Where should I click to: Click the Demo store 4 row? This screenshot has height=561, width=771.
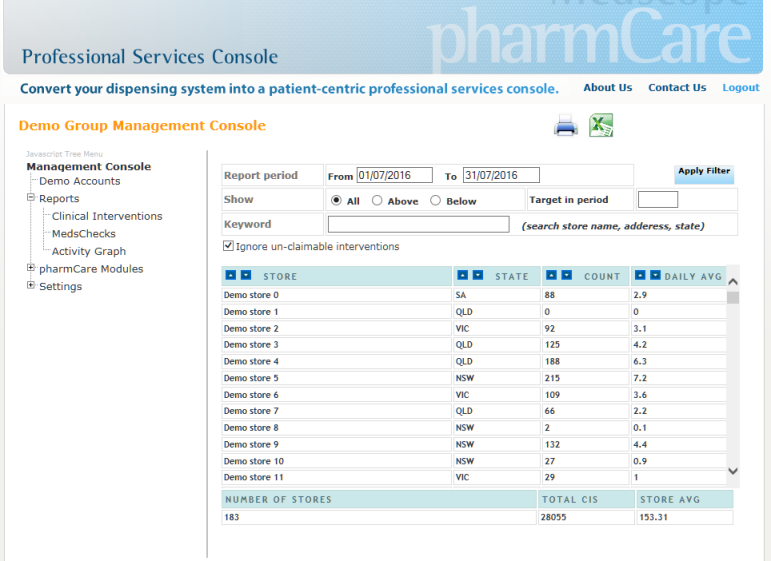[474, 361]
